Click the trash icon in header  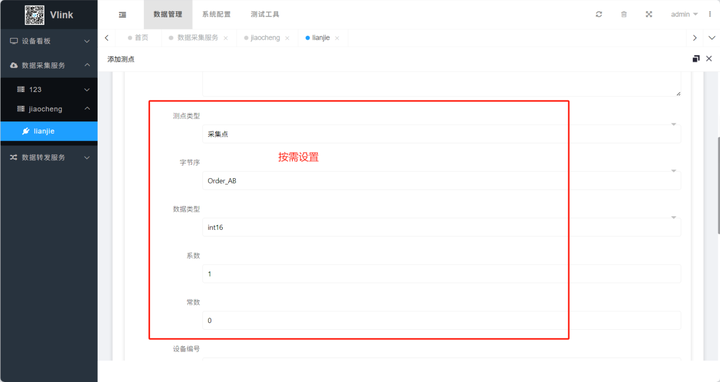click(x=624, y=14)
